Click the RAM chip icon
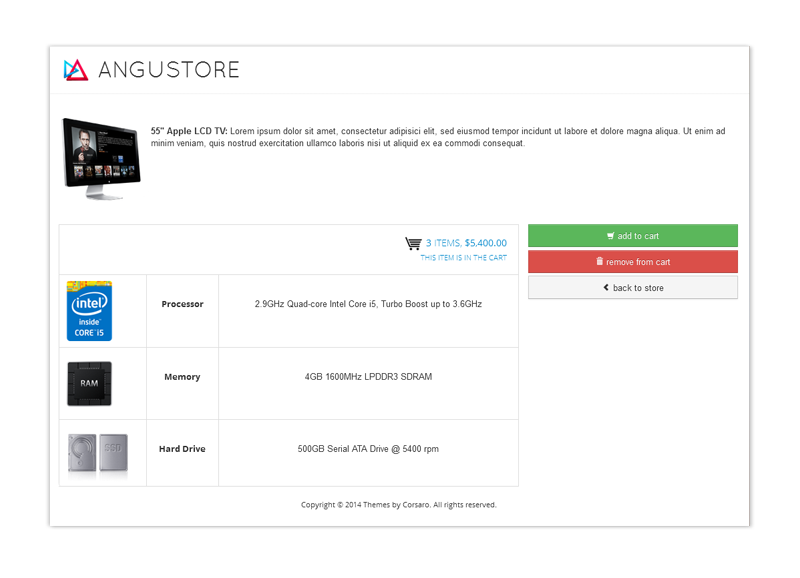Image resolution: width=800 pixels, height=578 pixels. (89, 383)
